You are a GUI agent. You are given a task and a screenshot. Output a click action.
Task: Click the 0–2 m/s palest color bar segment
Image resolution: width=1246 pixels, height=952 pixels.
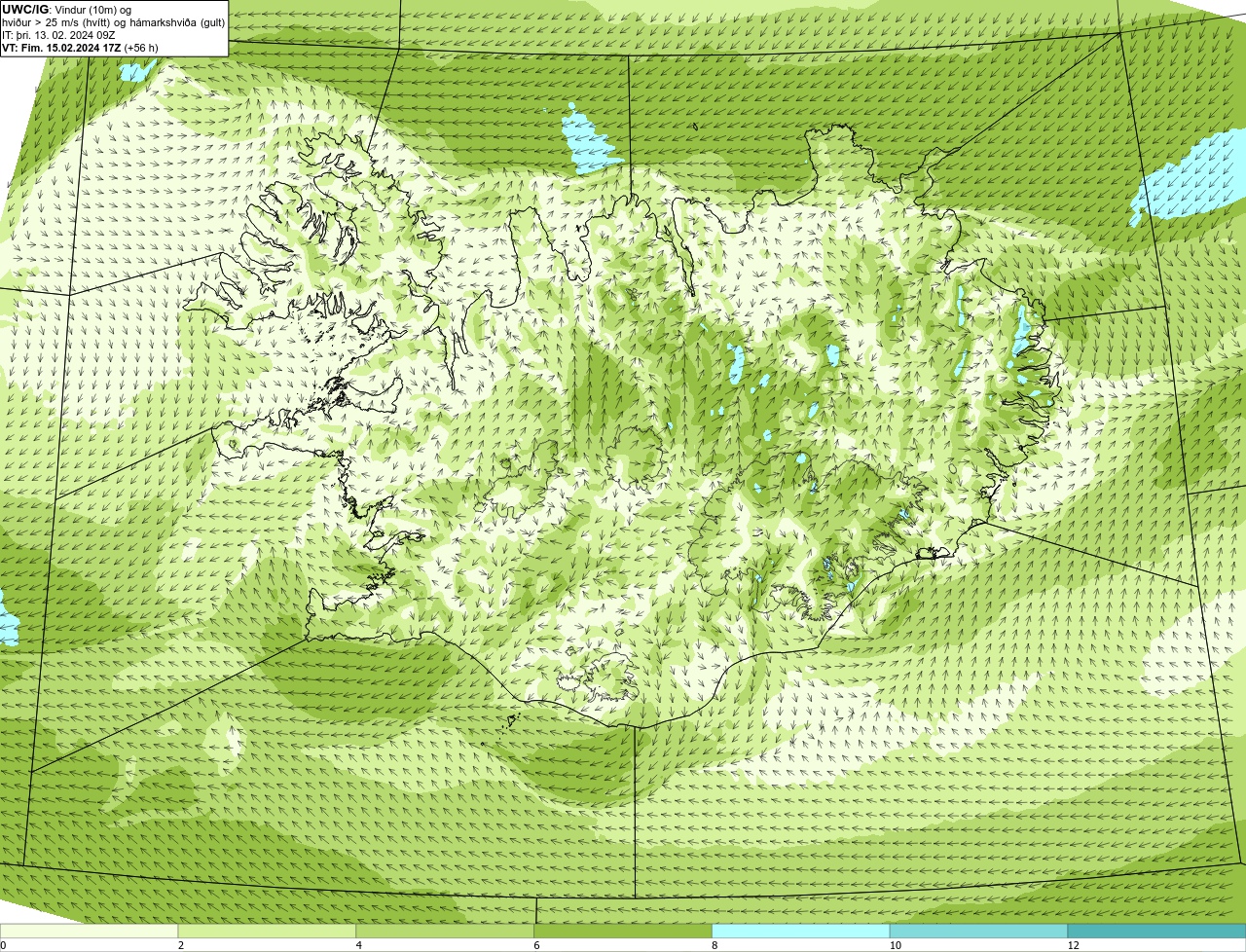pos(90,931)
